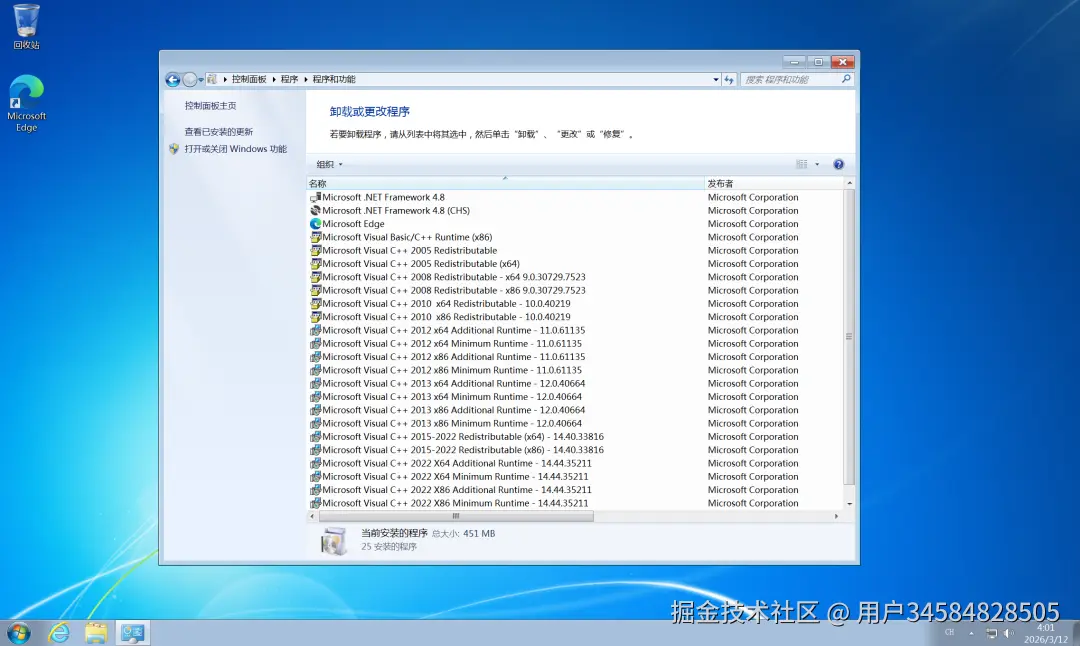
Task: Open the help question mark icon
Action: 838,164
